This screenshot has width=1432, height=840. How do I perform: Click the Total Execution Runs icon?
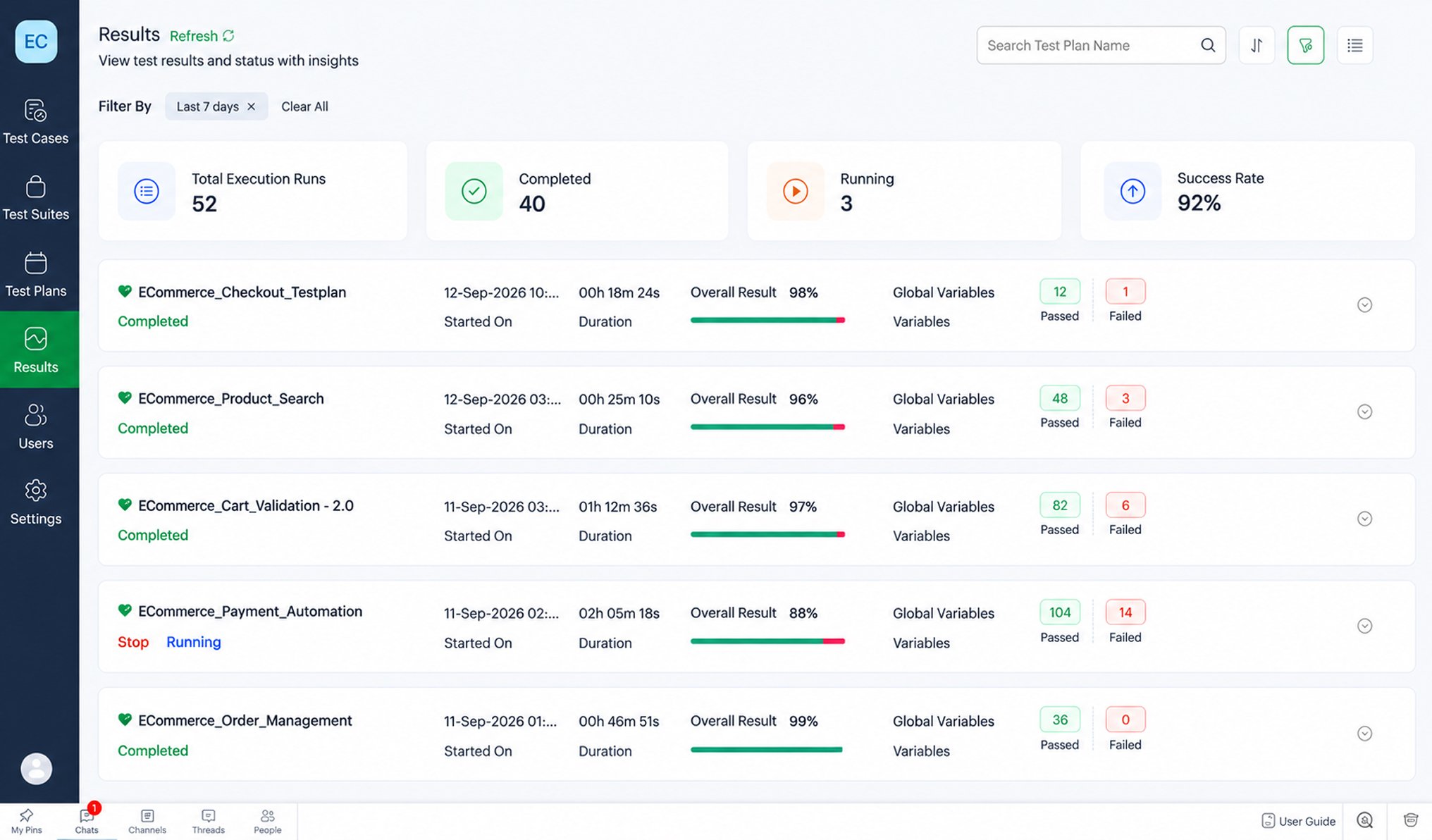(x=147, y=191)
